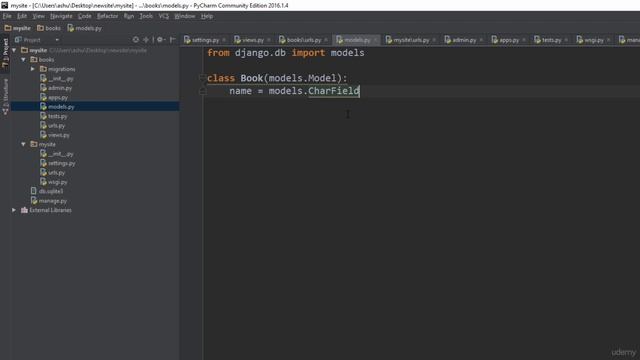Image resolution: width=640 pixels, height=360 pixels.
Task: Place cursor after CharField in editor
Action: (360, 91)
